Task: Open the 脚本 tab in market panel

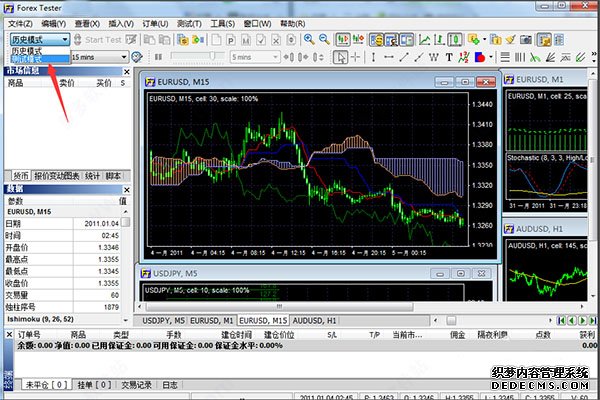Action: [113, 176]
